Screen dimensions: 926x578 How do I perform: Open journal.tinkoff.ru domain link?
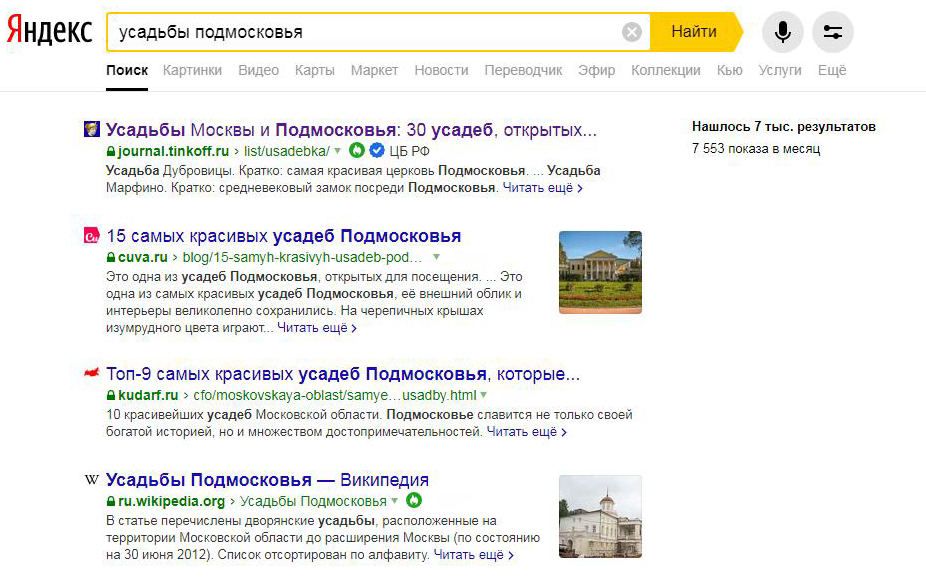(x=173, y=151)
